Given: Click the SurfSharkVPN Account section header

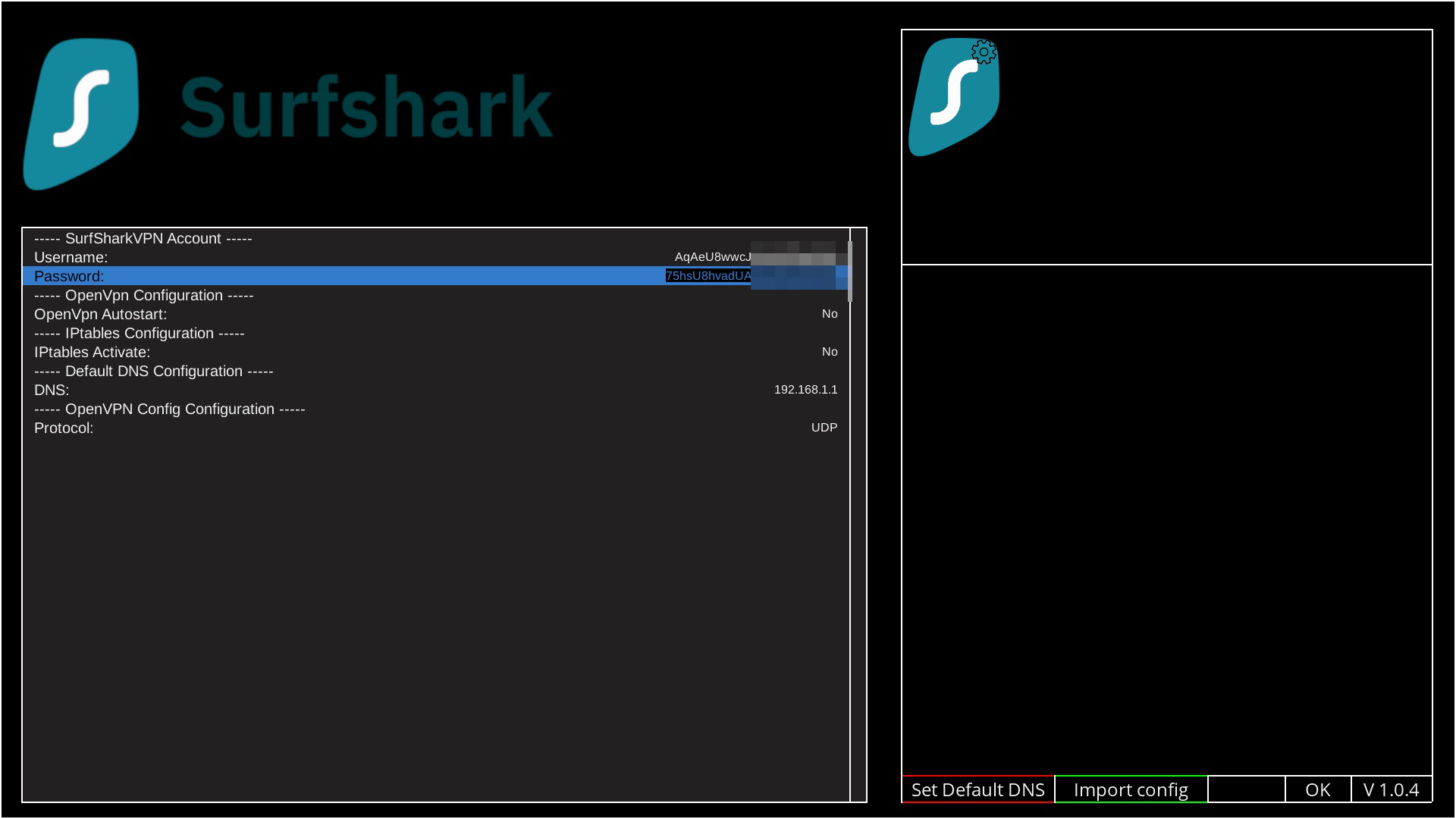Looking at the screenshot, I should pyautogui.click(x=143, y=238).
